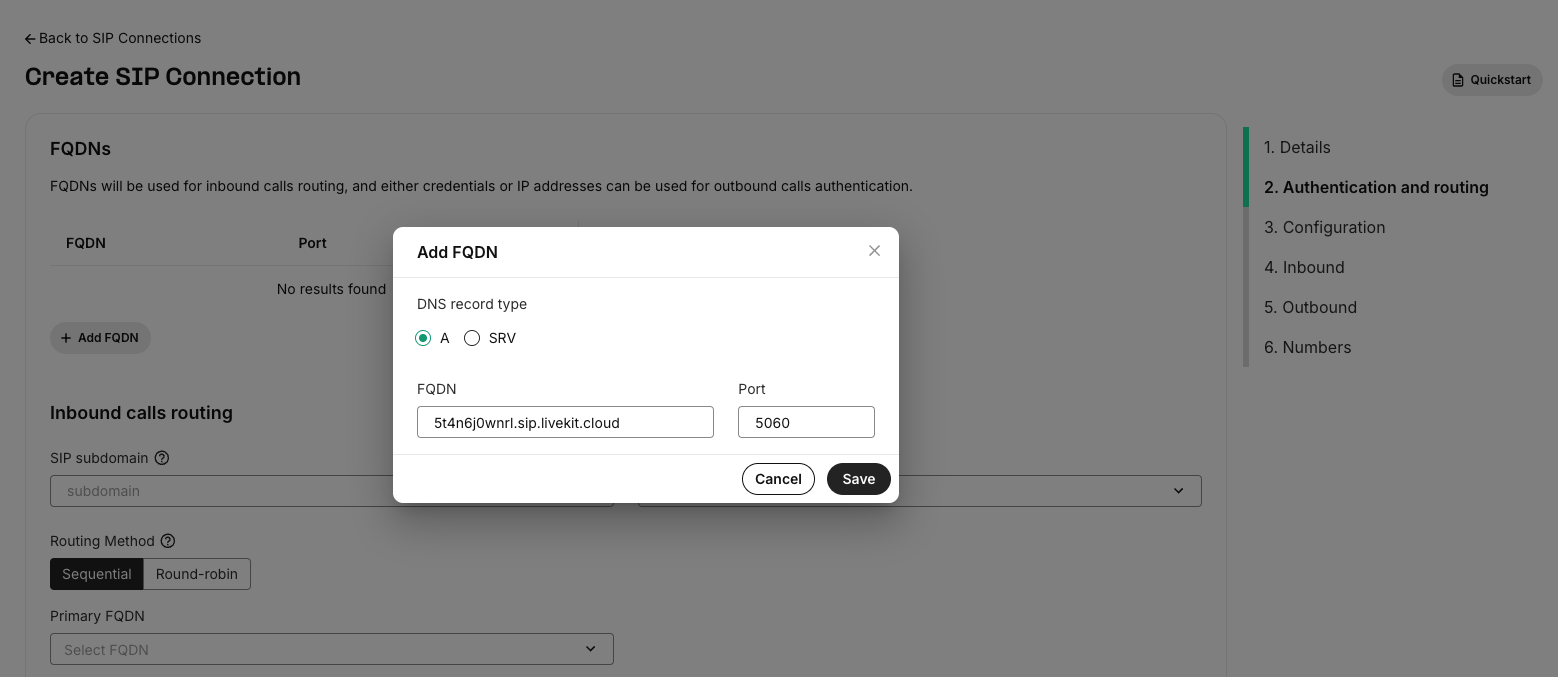The width and height of the screenshot is (1558, 677).
Task: Cancel the Add FQDN dialog
Action: pyautogui.click(x=778, y=479)
